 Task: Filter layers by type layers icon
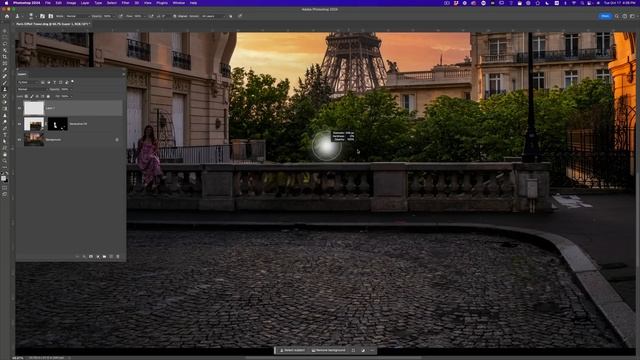[x=54, y=82]
